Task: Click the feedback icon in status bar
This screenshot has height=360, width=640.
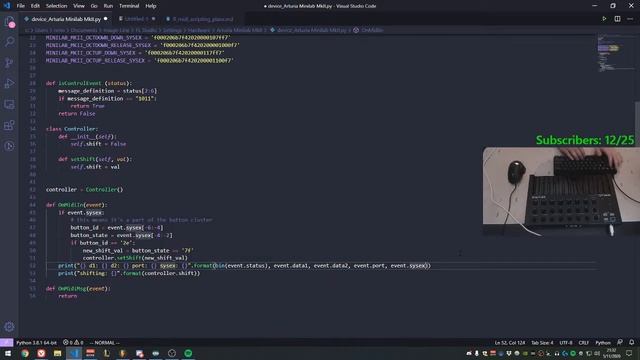Action: [x=620, y=342]
